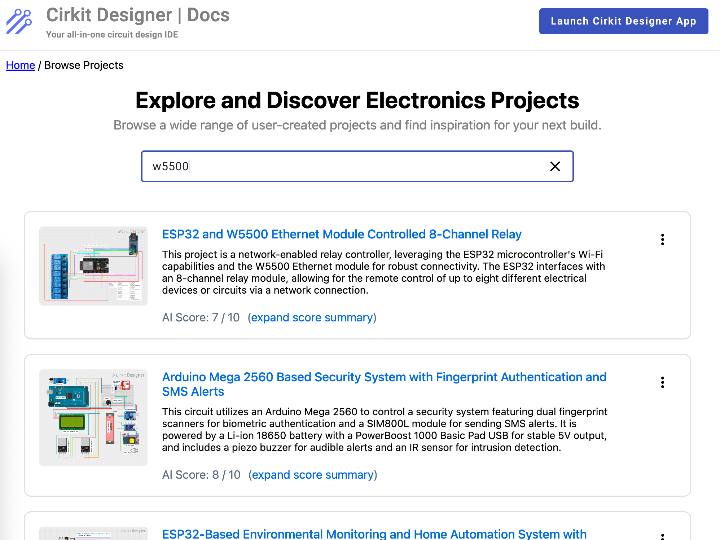720x540 pixels.
Task: Go to Home via breadcrumb link
Action: click(20, 65)
